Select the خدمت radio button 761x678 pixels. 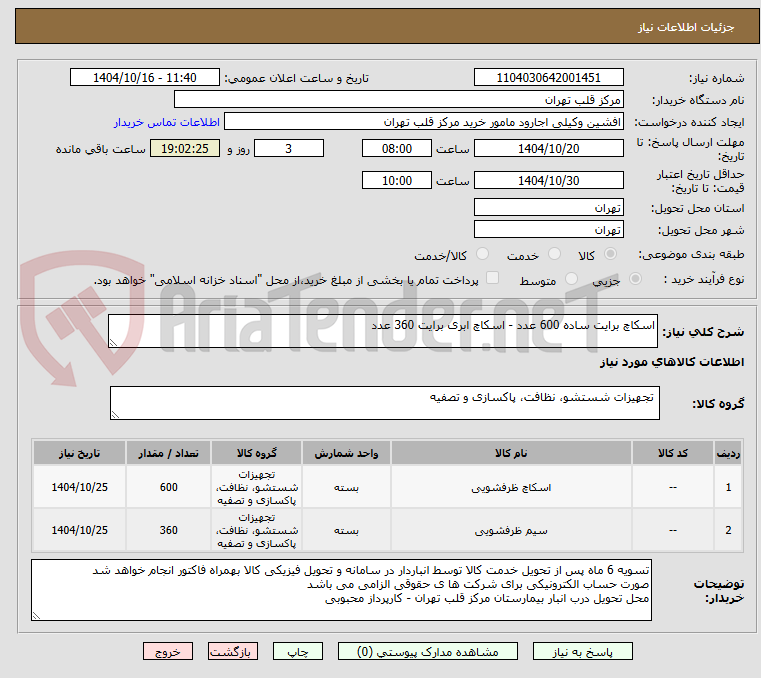(554, 254)
